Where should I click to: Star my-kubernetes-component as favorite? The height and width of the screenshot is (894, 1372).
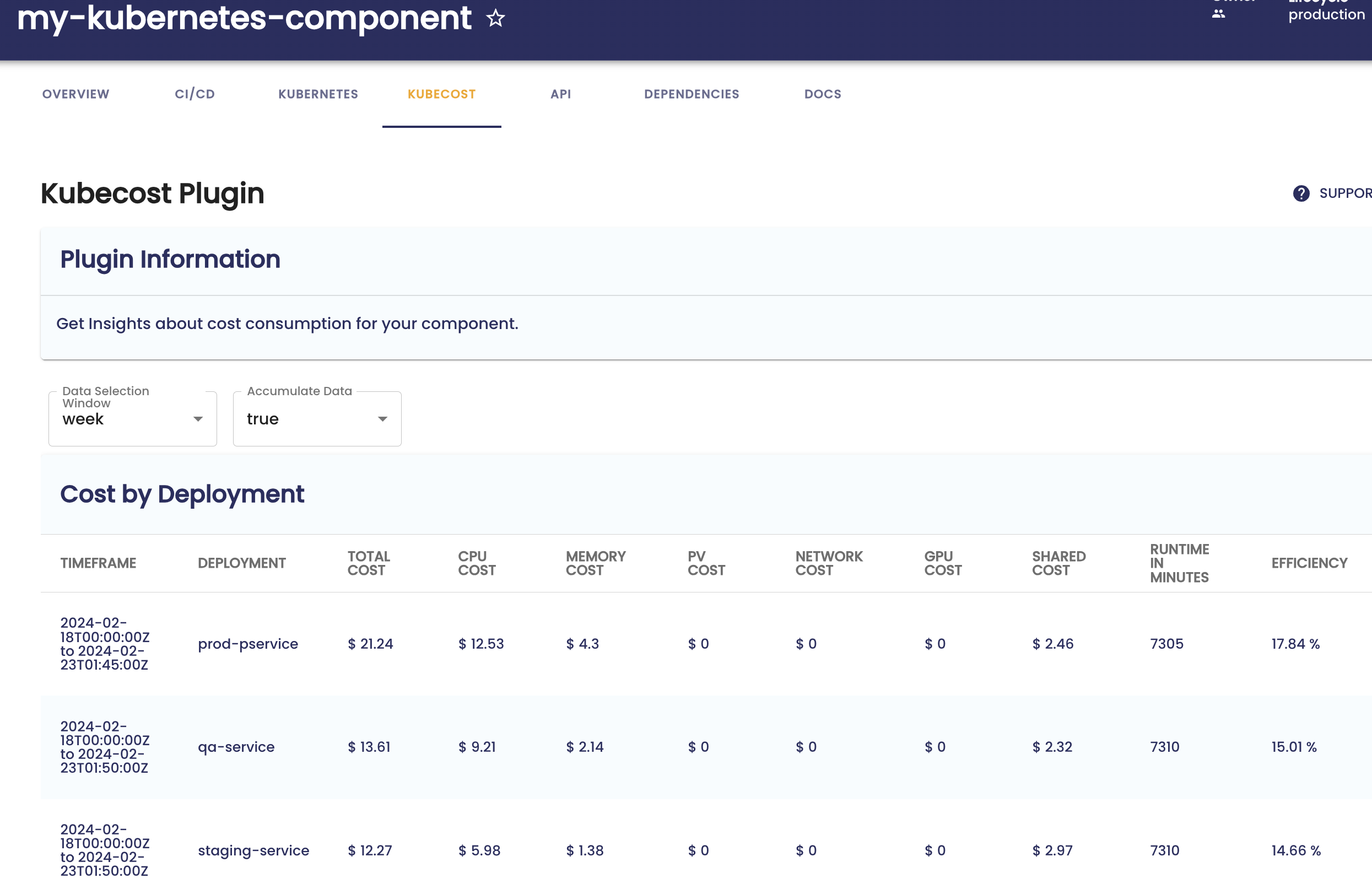pyautogui.click(x=495, y=18)
